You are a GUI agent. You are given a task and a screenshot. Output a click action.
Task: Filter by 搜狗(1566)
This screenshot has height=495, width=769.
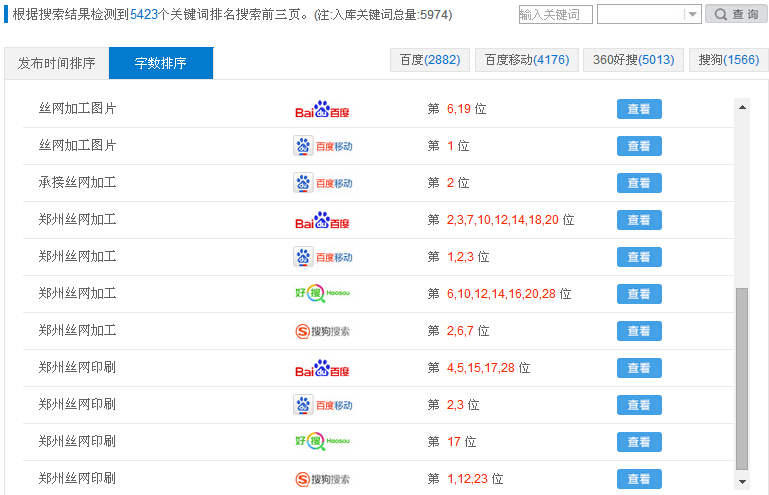point(728,60)
